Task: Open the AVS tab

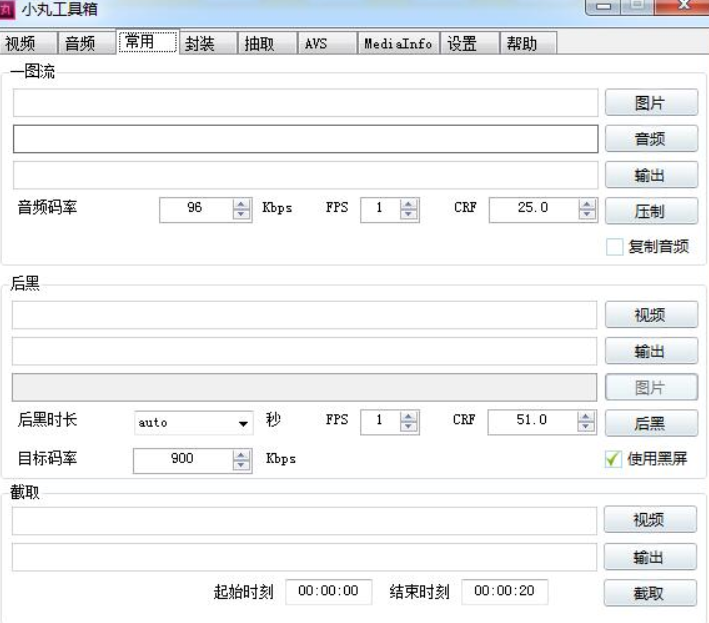Action: click(x=328, y=43)
